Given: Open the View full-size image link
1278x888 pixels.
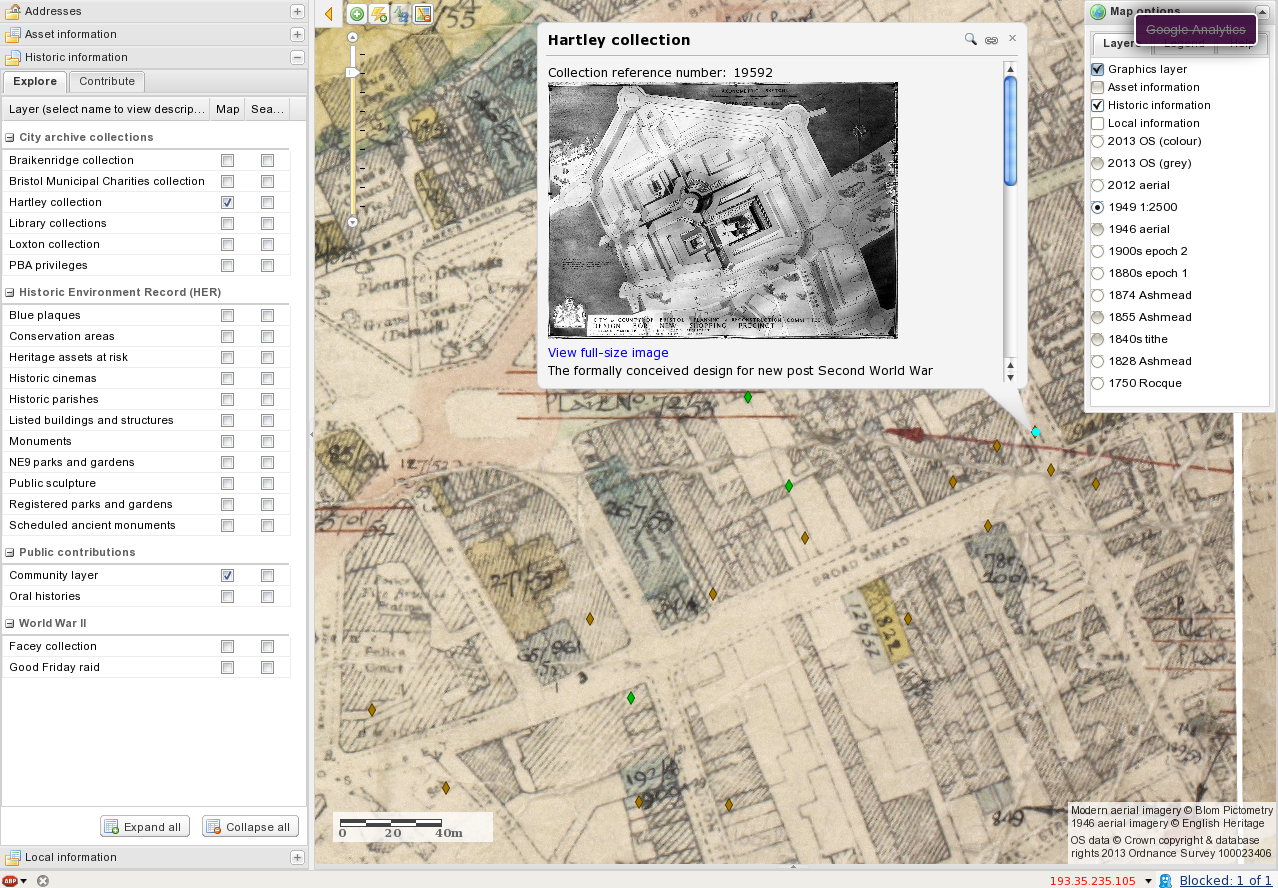Looking at the screenshot, I should pos(608,353).
